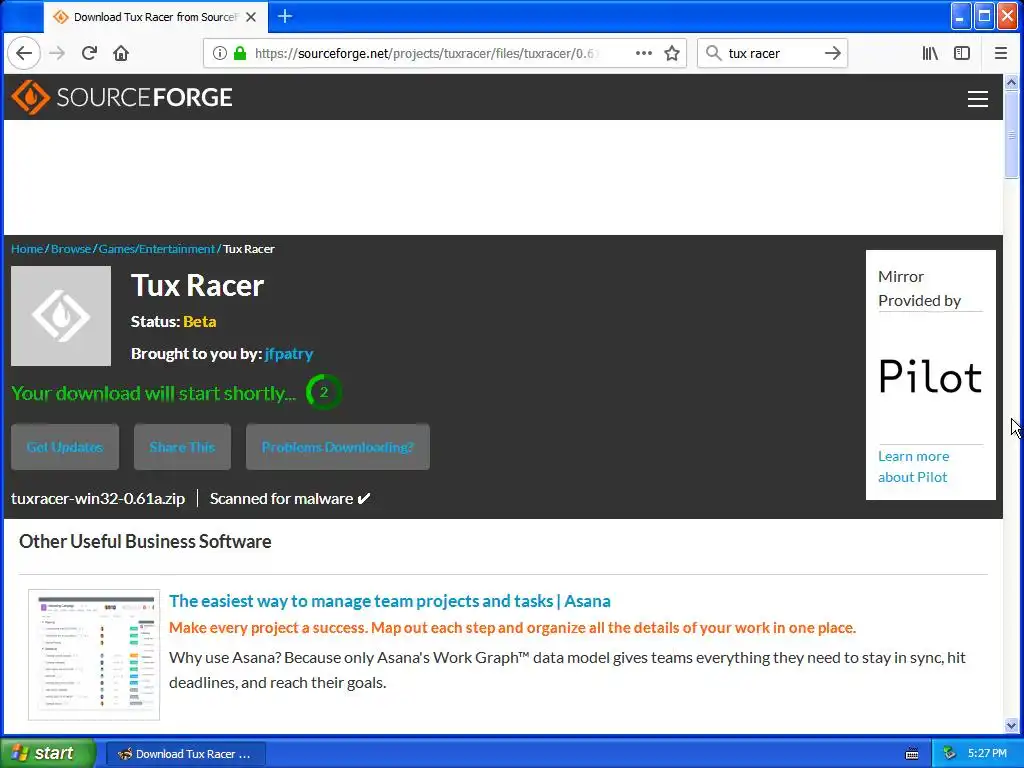The height and width of the screenshot is (768, 1024).
Task: Follow the Browse breadcrumb link
Action: coord(71,249)
